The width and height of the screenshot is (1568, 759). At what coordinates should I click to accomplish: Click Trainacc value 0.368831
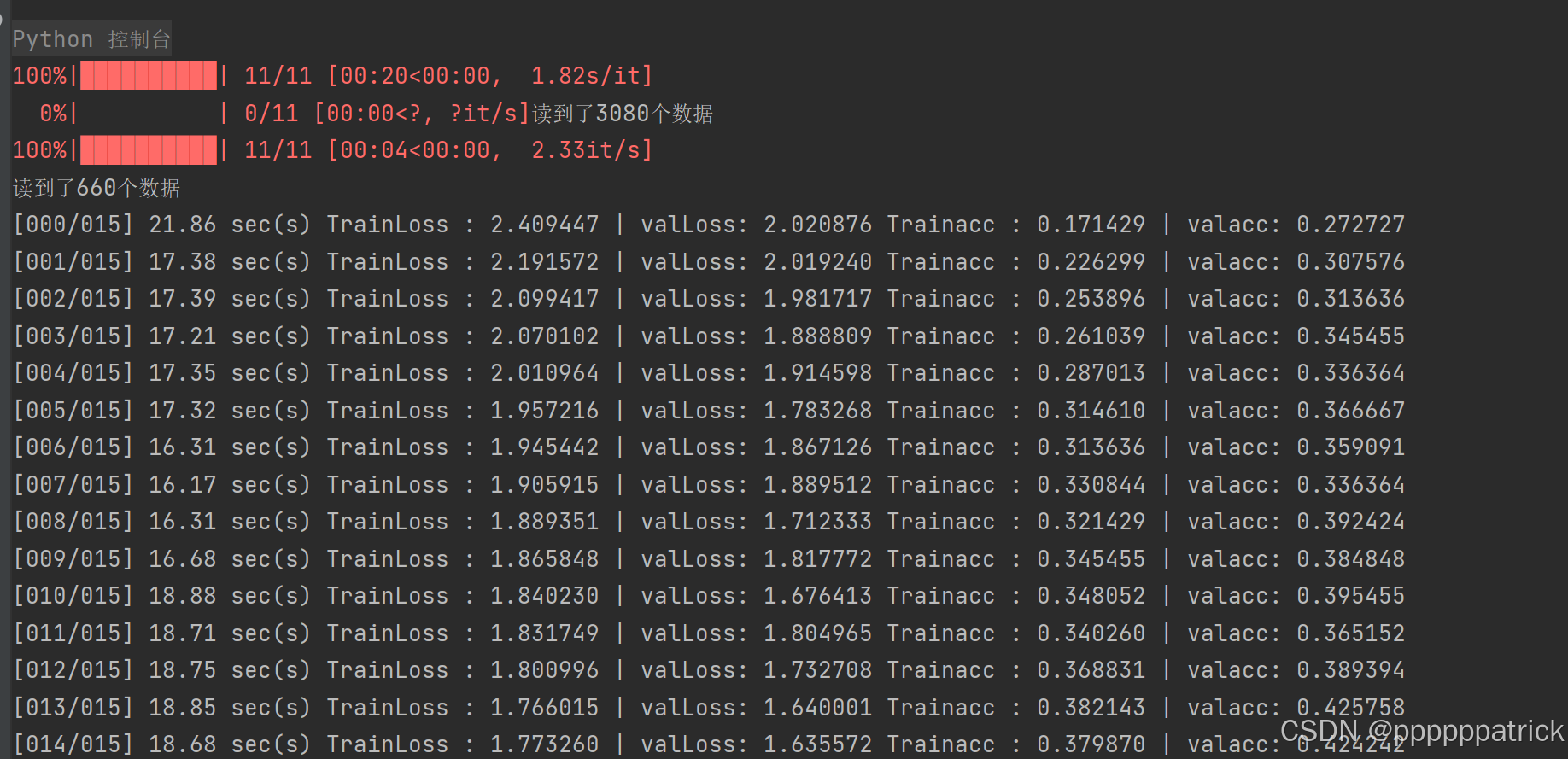click(1091, 670)
